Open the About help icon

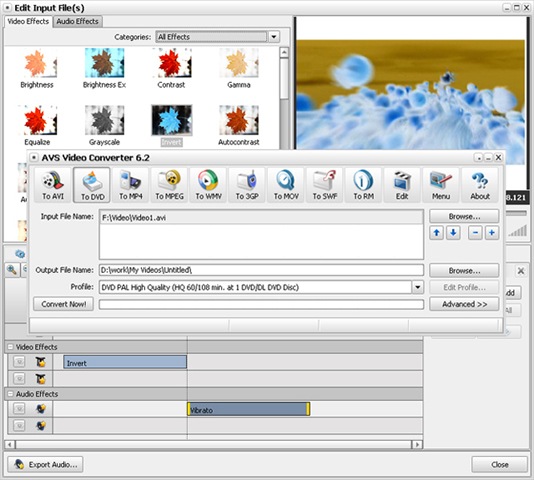click(x=480, y=185)
